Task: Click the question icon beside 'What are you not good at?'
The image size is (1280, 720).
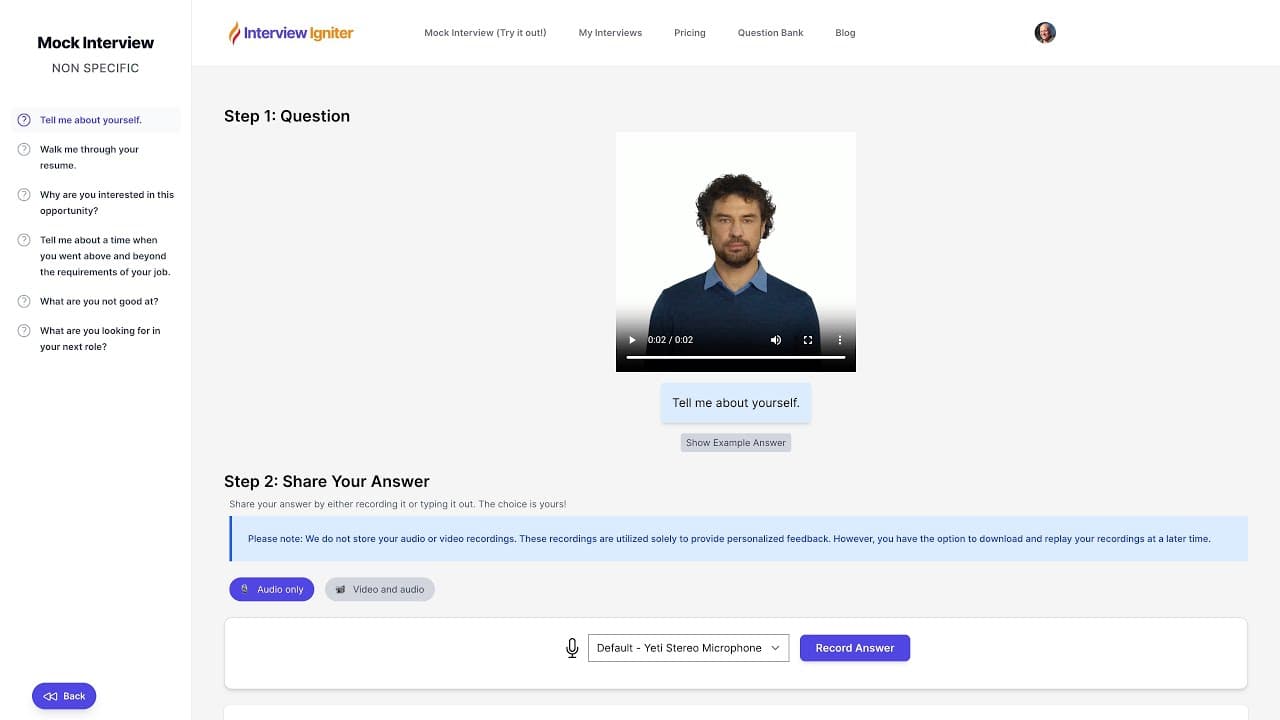Action: click(24, 301)
